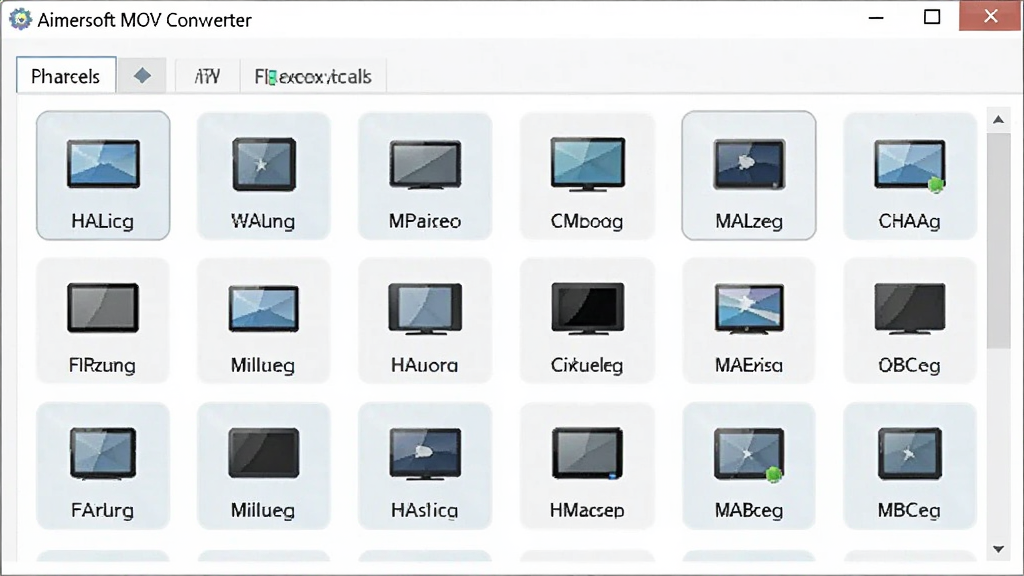Open the ATV tab
The height and width of the screenshot is (576, 1024).
click(208, 76)
